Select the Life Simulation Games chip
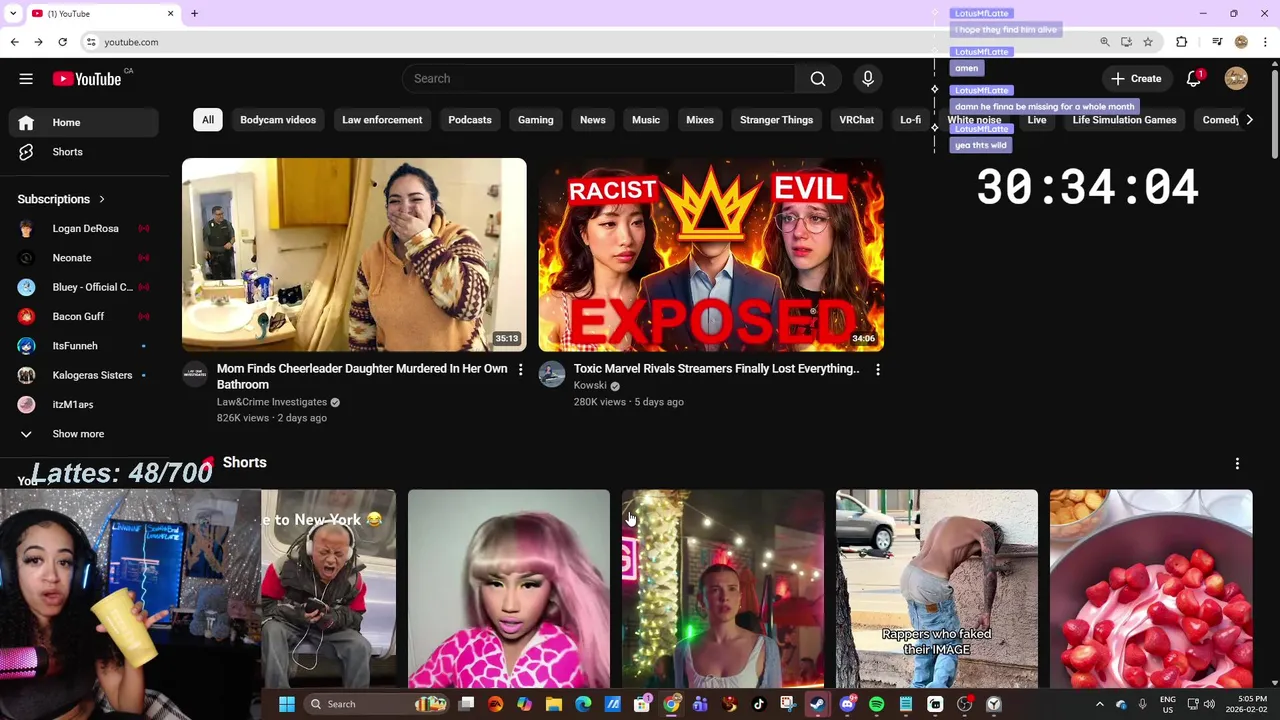Screen dimensions: 1280x720 pyautogui.click(x=1124, y=120)
